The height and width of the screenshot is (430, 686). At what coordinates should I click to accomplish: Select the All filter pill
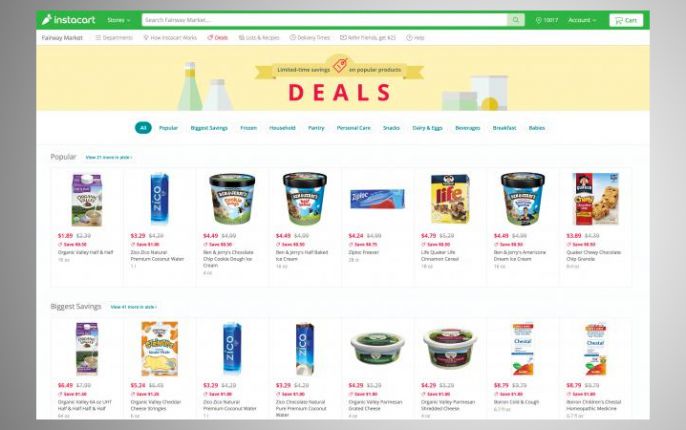143,128
